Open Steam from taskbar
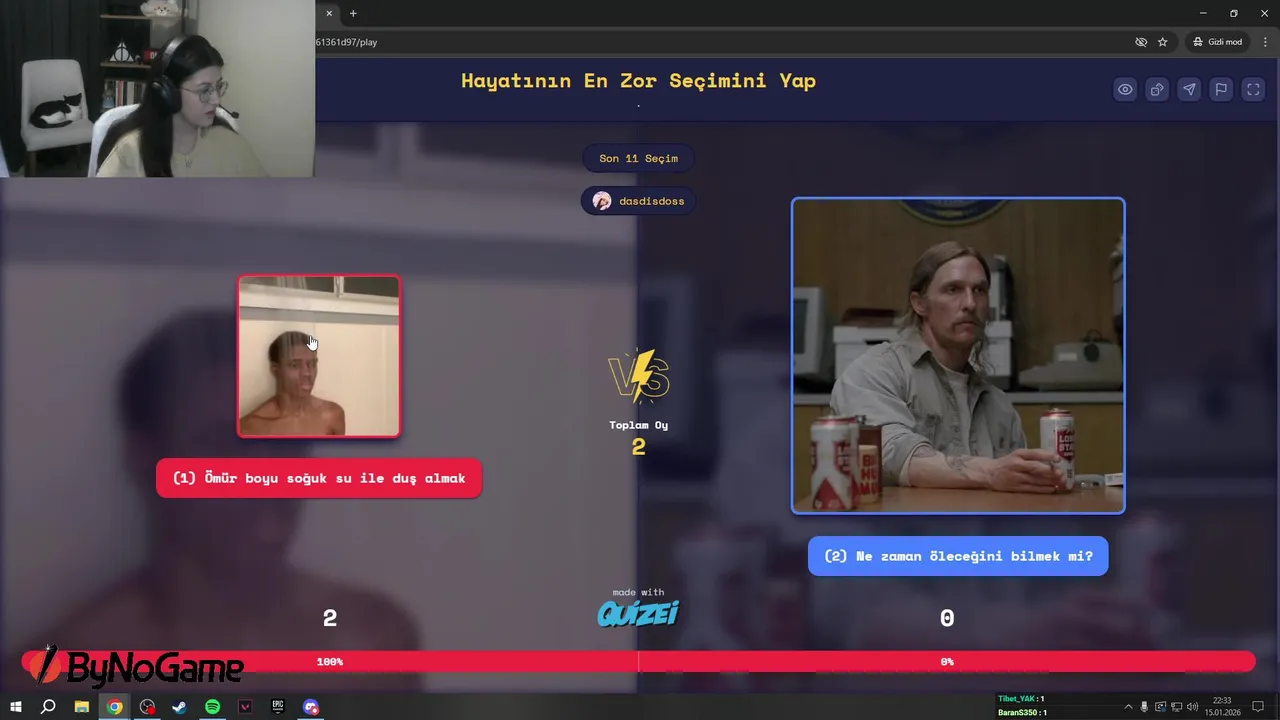Image resolution: width=1280 pixels, height=720 pixels. click(180, 707)
